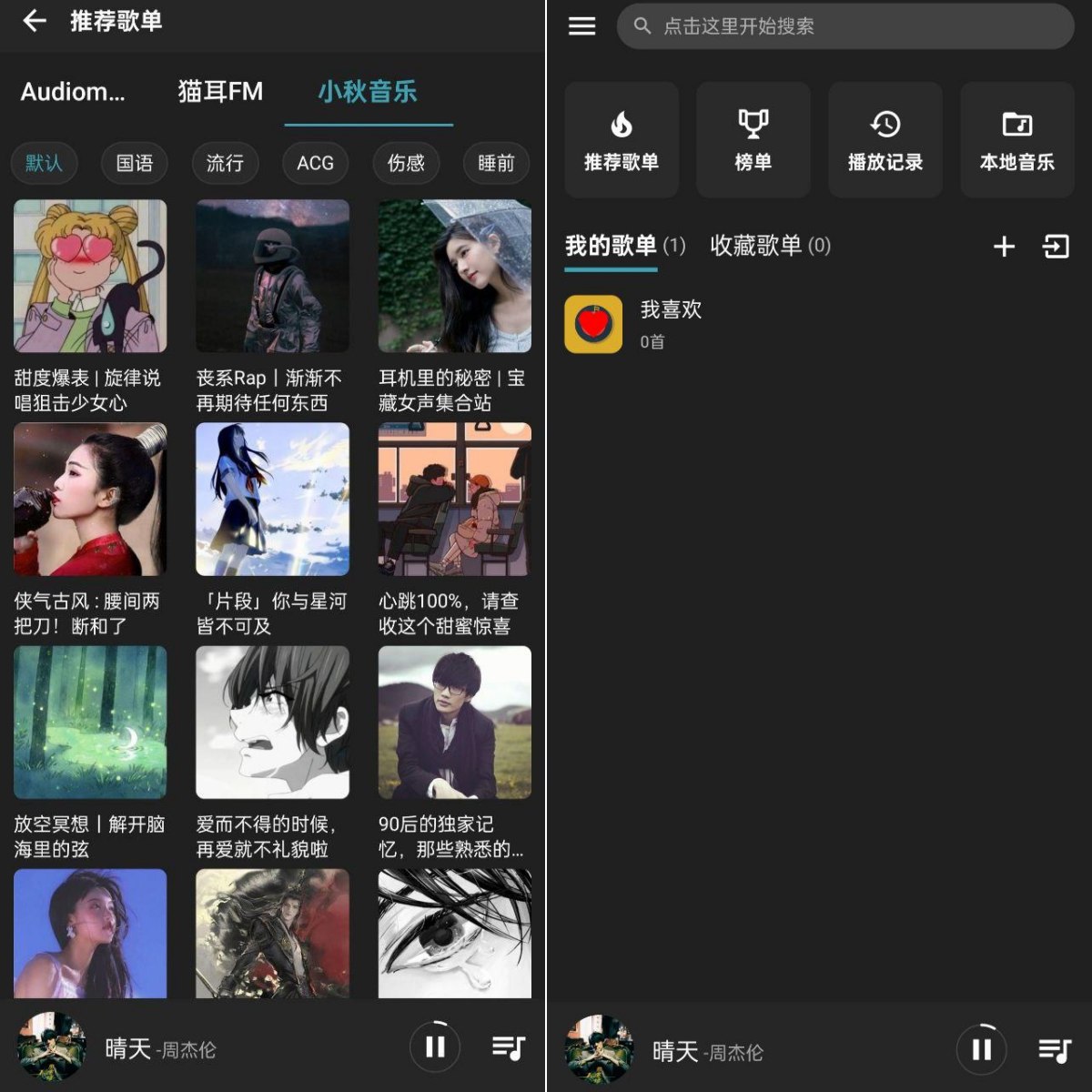Viewport: 1092px width, 1092px height.
Task: Open the 心跳100% playlist cover
Action: pyautogui.click(x=453, y=499)
